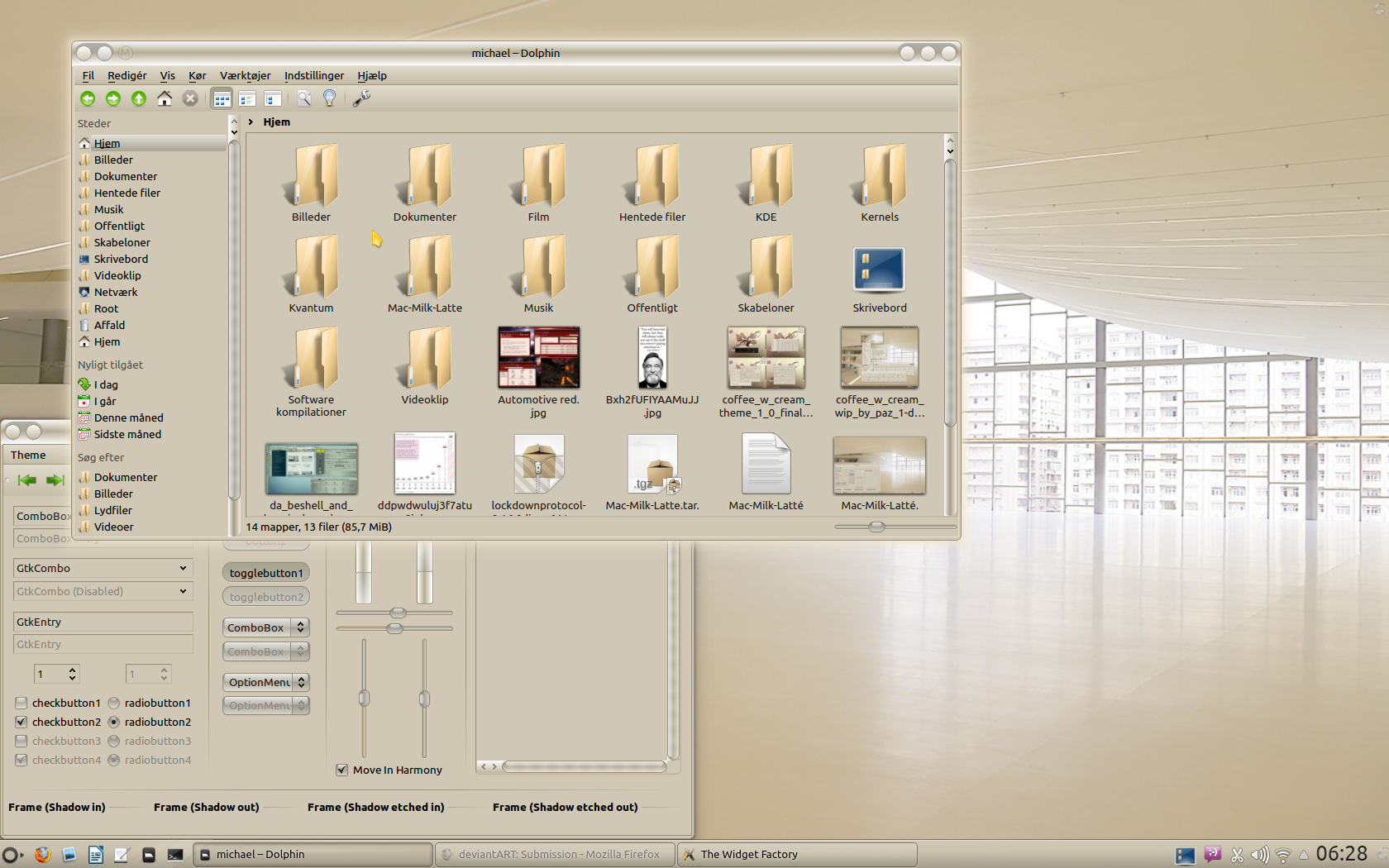
Task: Select the Mac-Milk-Latte.tar tgz archive icon
Action: click(x=652, y=465)
